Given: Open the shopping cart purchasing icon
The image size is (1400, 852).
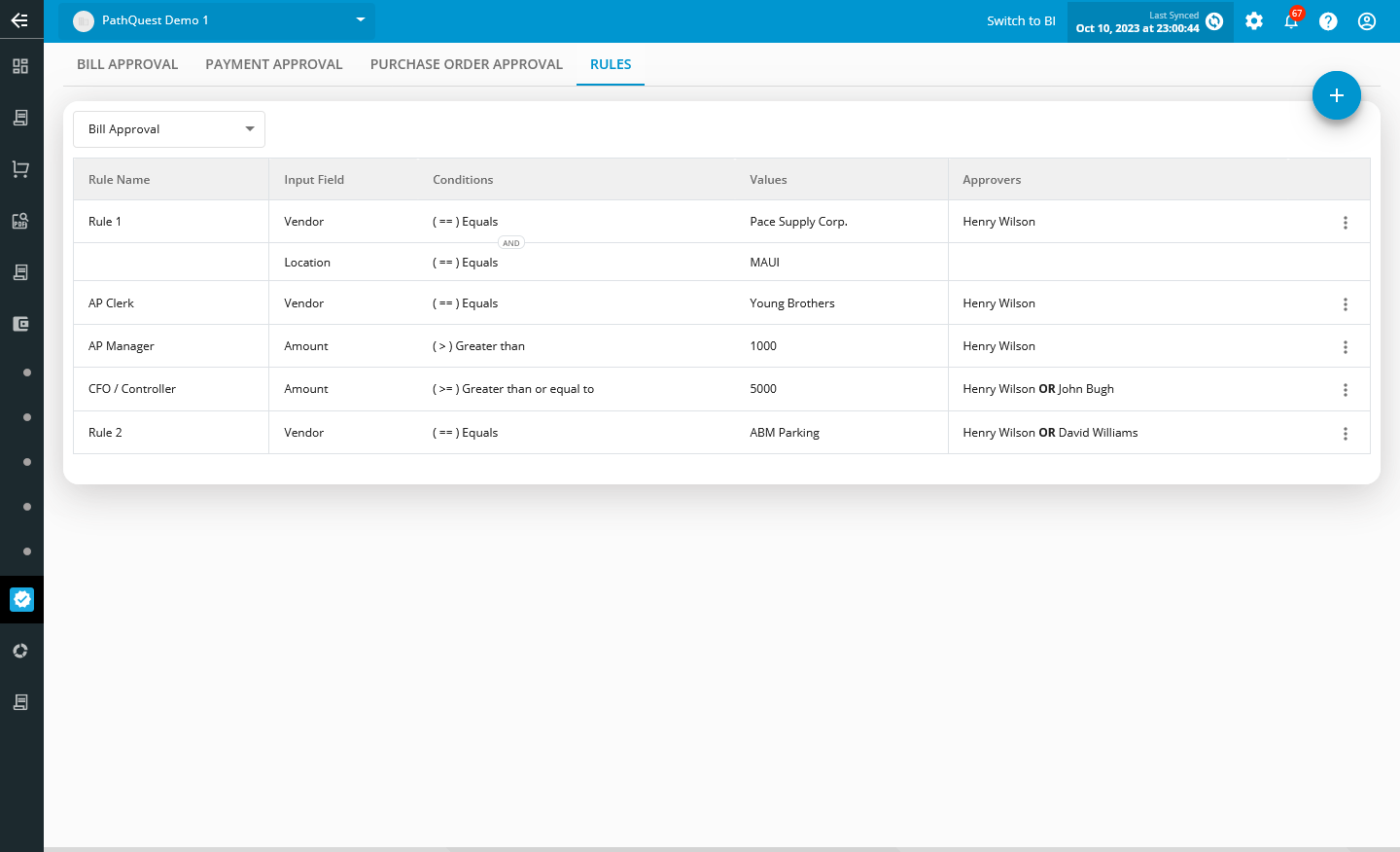Looking at the screenshot, I should click(x=20, y=169).
